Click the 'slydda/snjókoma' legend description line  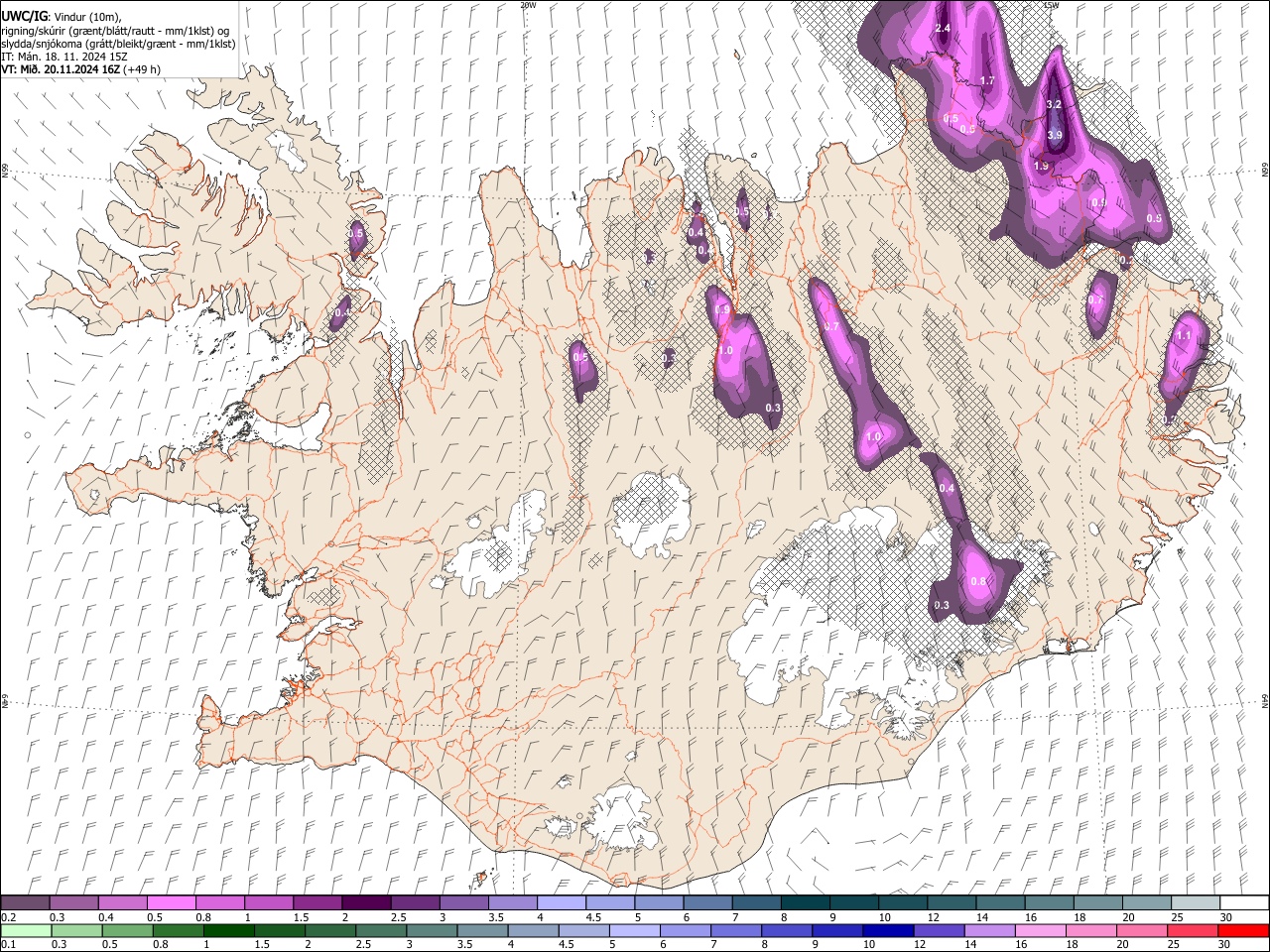(118, 44)
